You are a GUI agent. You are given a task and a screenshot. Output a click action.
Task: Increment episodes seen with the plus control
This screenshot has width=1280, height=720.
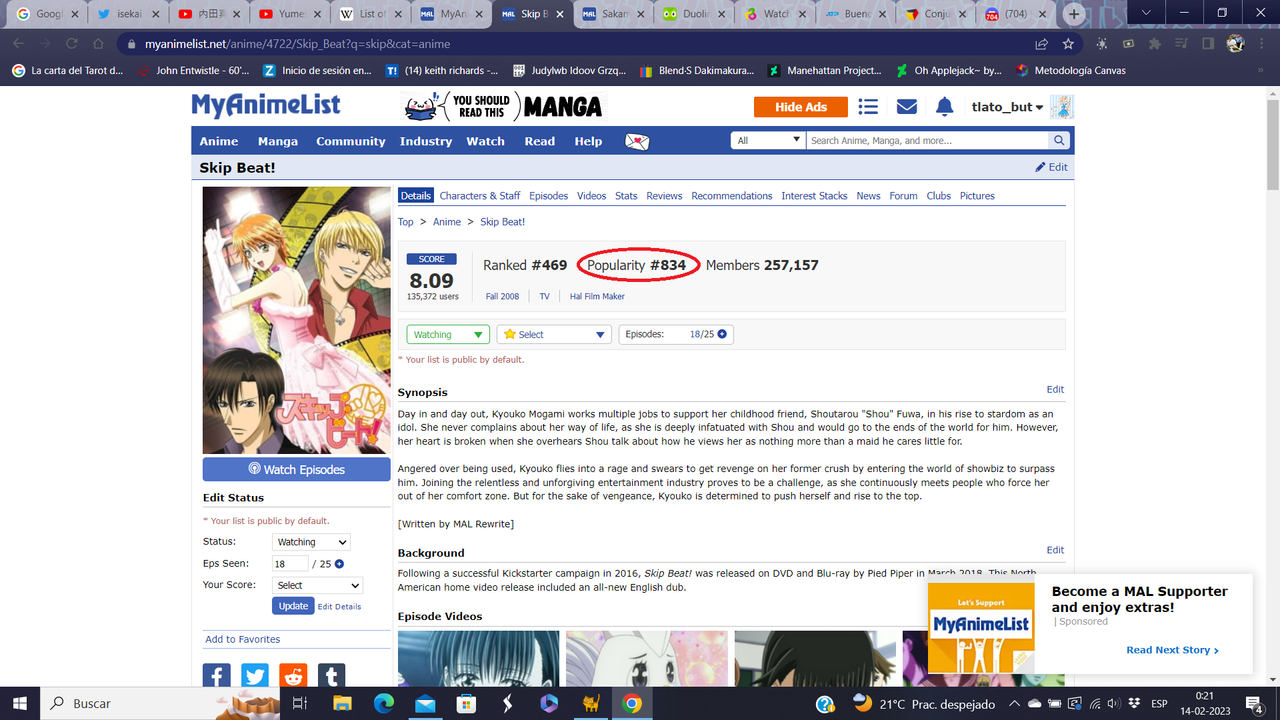[724, 334]
